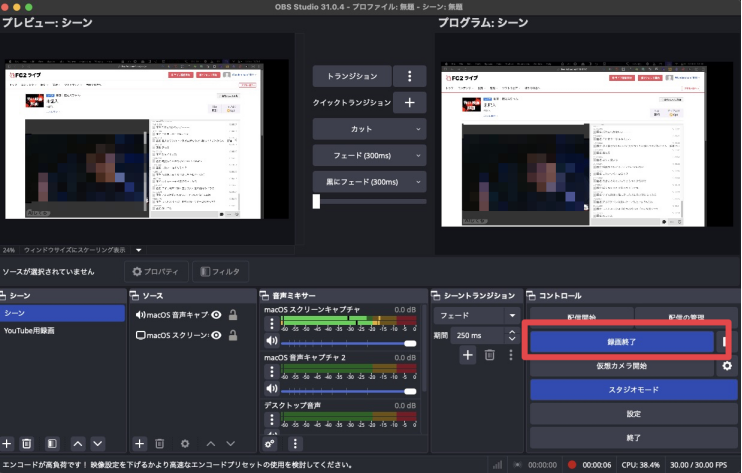Add a quick transition with plus button
Screen dimensions: 742x473
[409, 103]
